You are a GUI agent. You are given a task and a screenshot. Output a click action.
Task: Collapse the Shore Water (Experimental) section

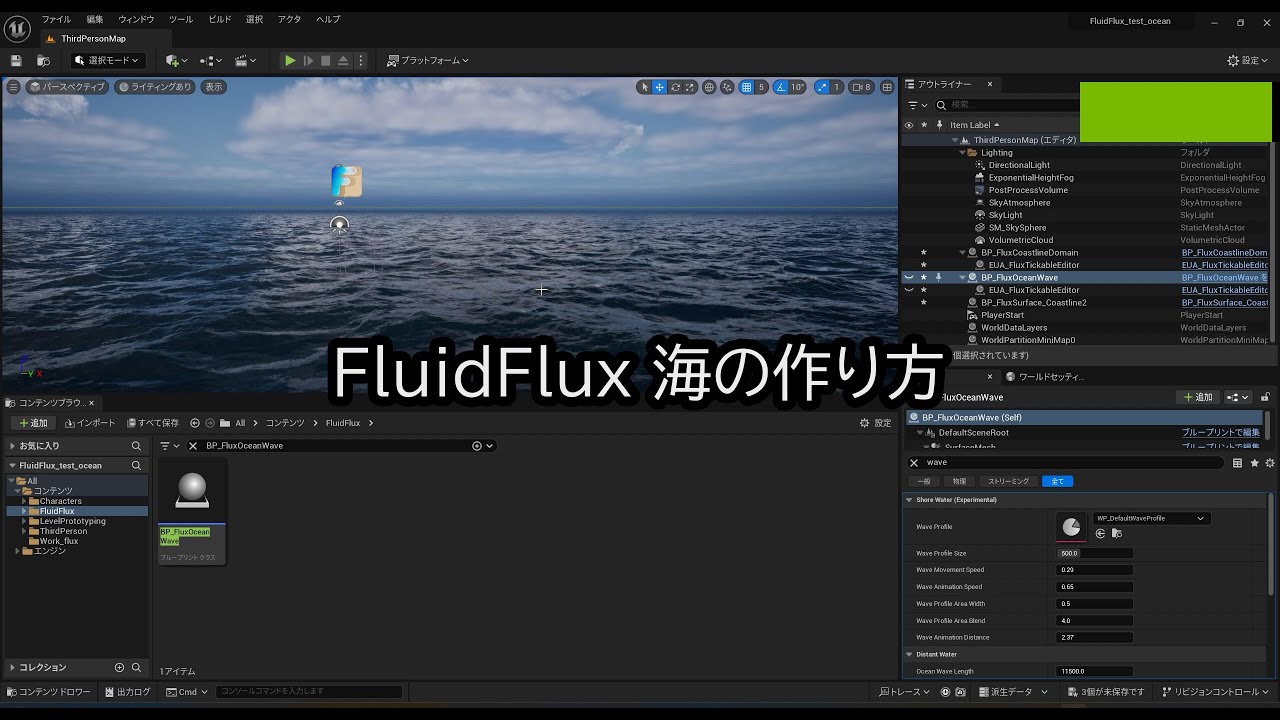[910, 500]
